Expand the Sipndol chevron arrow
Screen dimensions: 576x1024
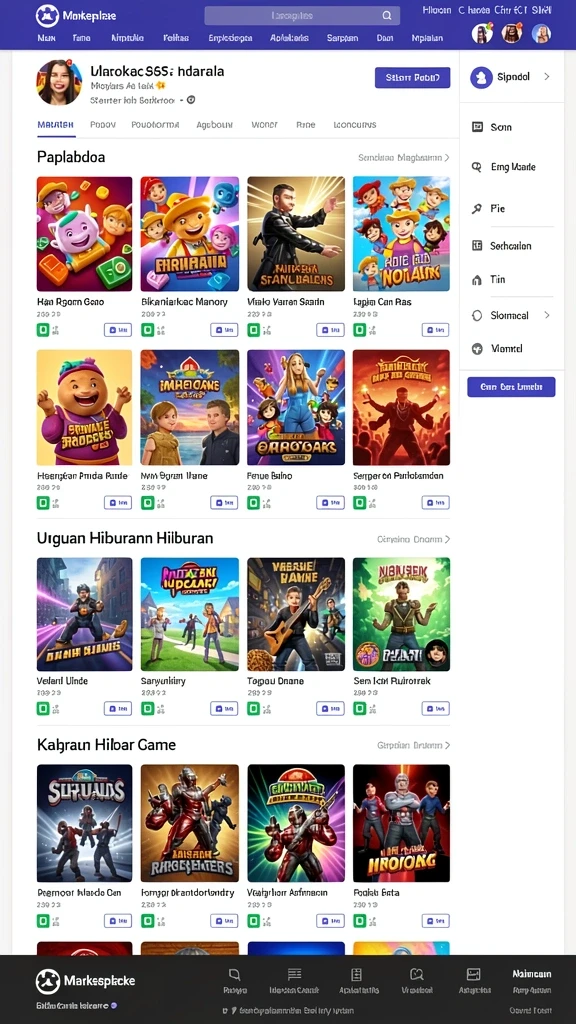click(x=547, y=76)
